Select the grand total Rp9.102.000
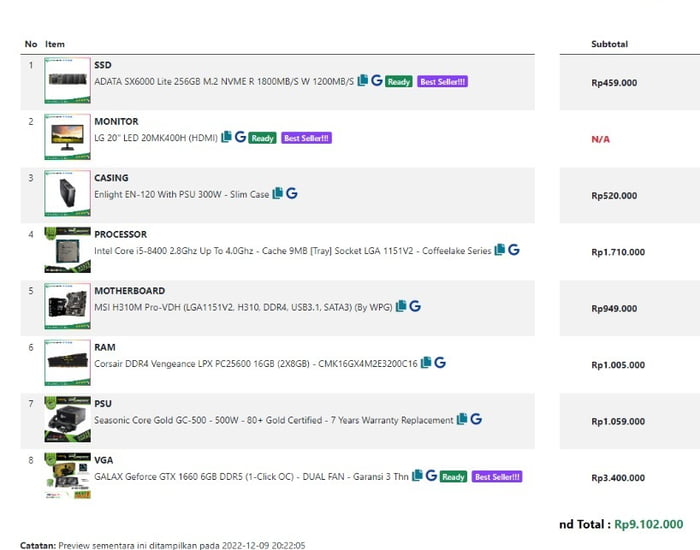The height and width of the screenshot is (550, 700). (649, 524)
